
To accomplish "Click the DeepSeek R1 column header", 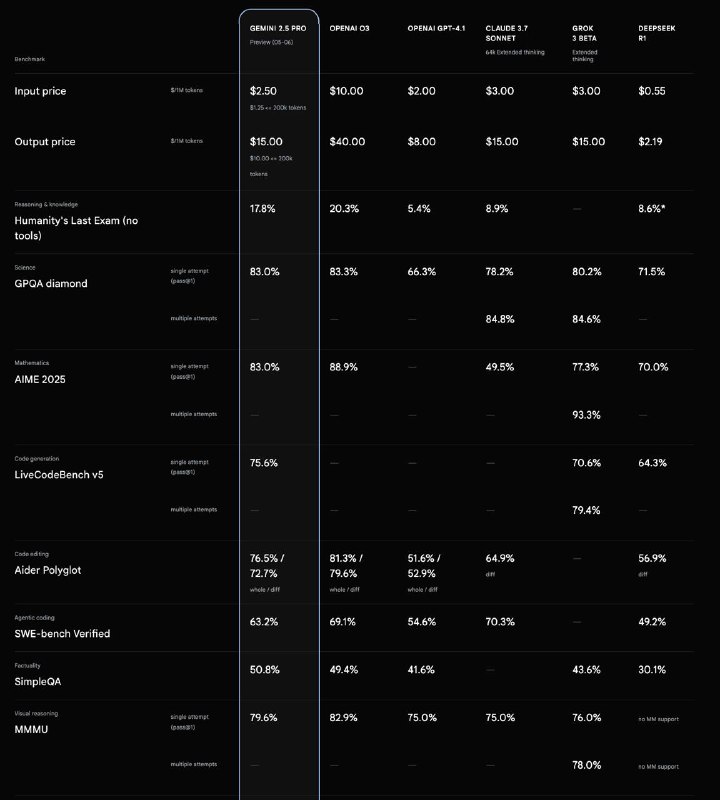I will coord(657,33).
